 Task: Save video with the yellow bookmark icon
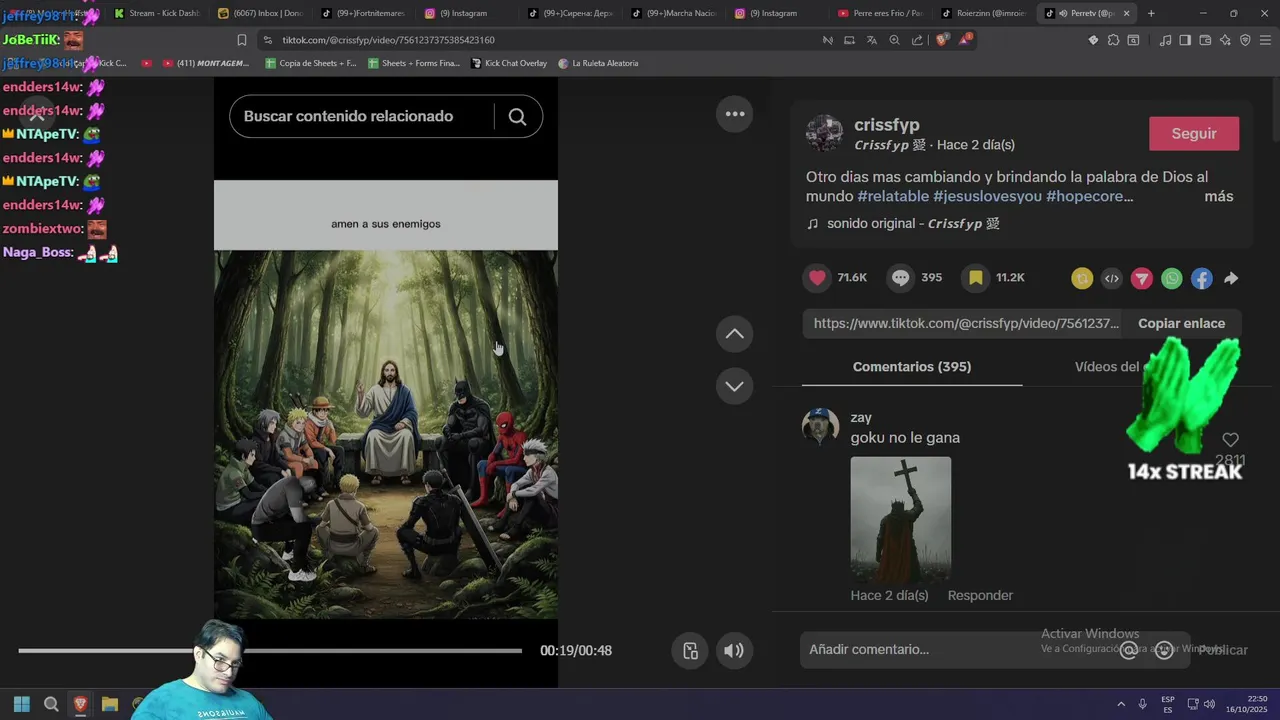pos(975,278)
